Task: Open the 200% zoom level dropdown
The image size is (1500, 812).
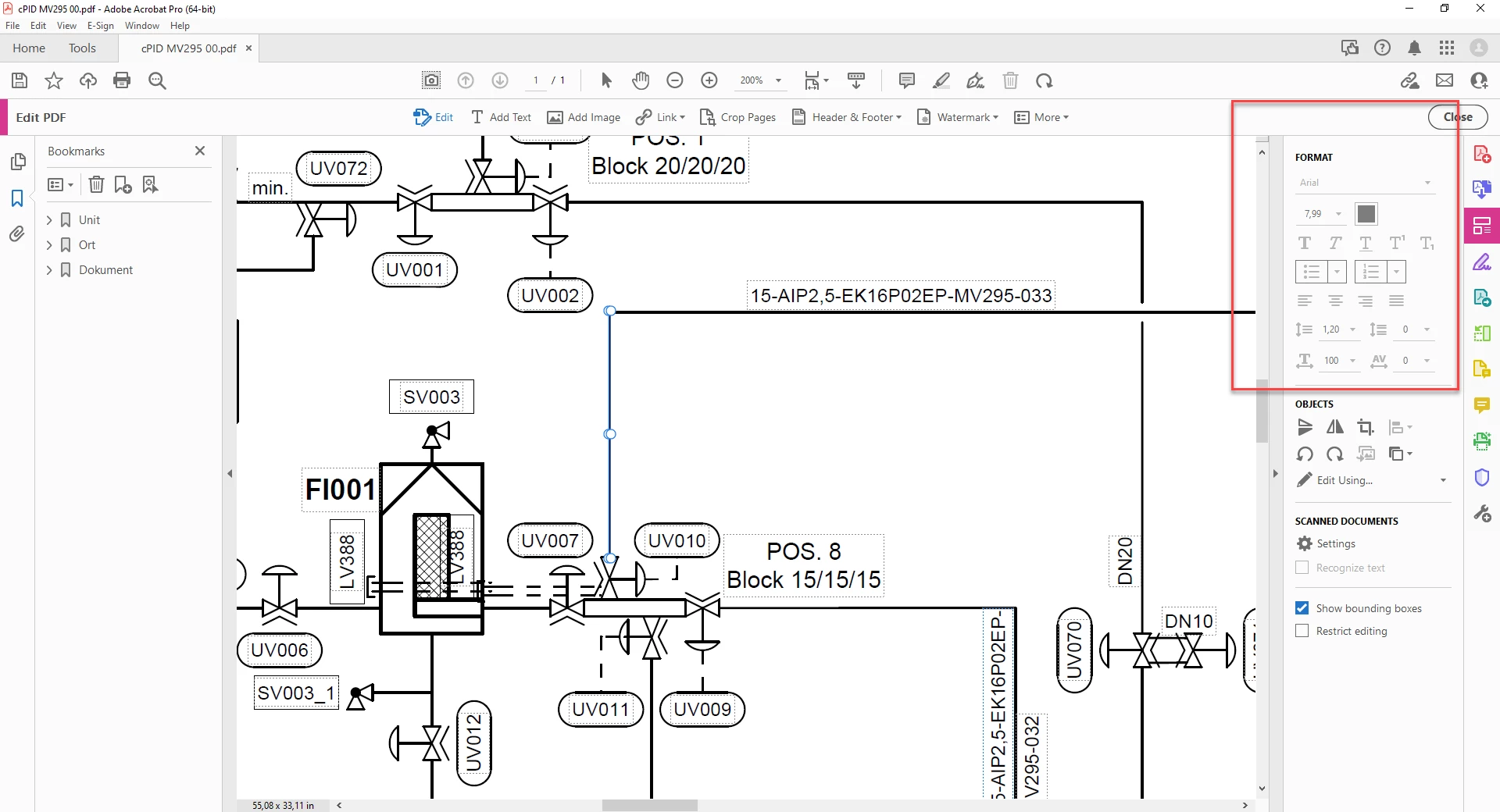Action: click(x=778, y=80)
